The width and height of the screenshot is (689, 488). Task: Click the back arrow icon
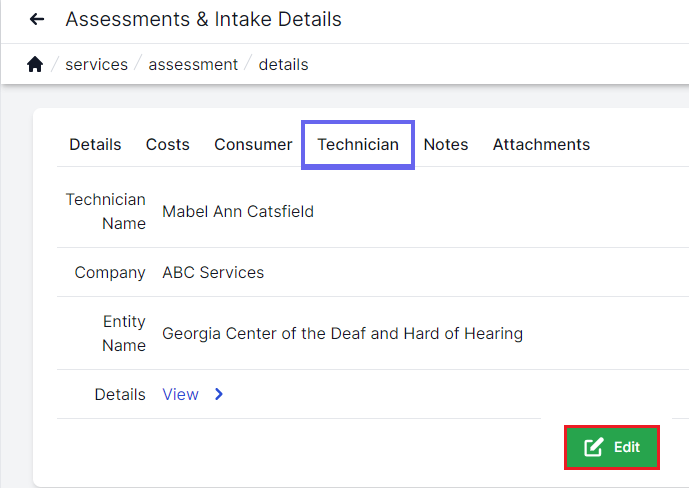tap(37, 19)
